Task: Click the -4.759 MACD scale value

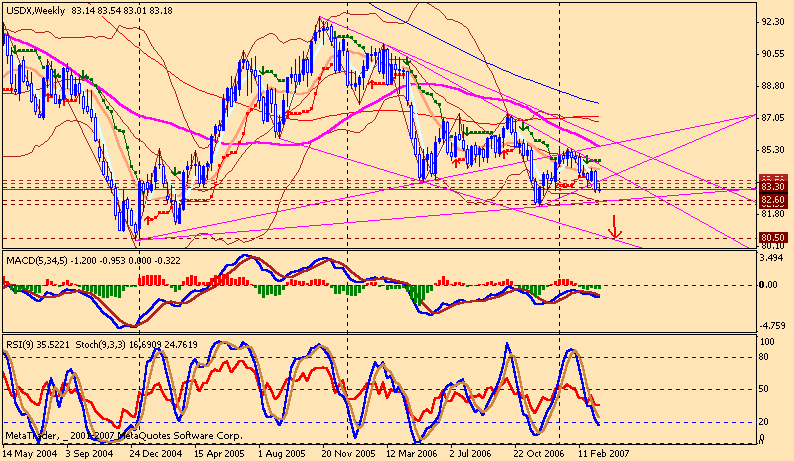Action: tap(772, 325)
